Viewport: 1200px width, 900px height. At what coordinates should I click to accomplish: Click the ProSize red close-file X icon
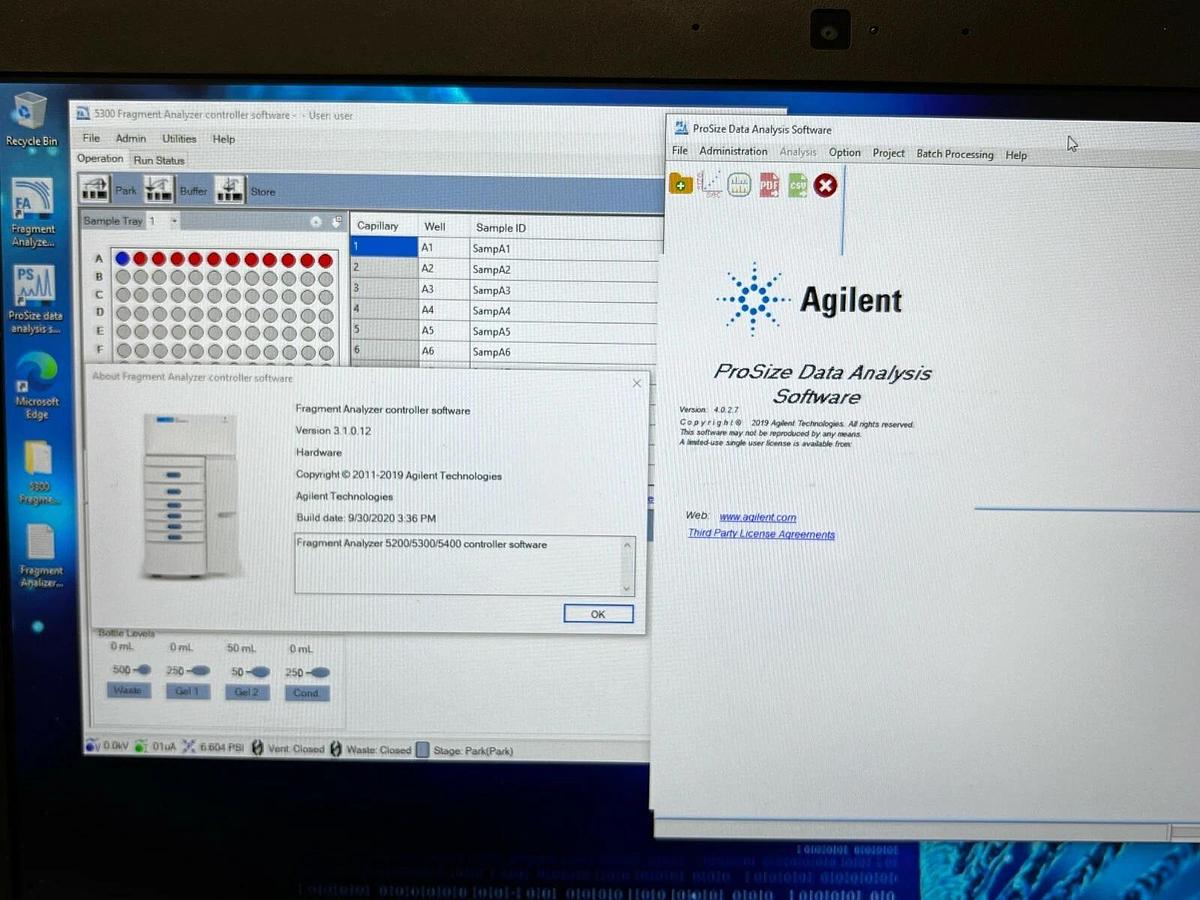[x=825, y=185]
